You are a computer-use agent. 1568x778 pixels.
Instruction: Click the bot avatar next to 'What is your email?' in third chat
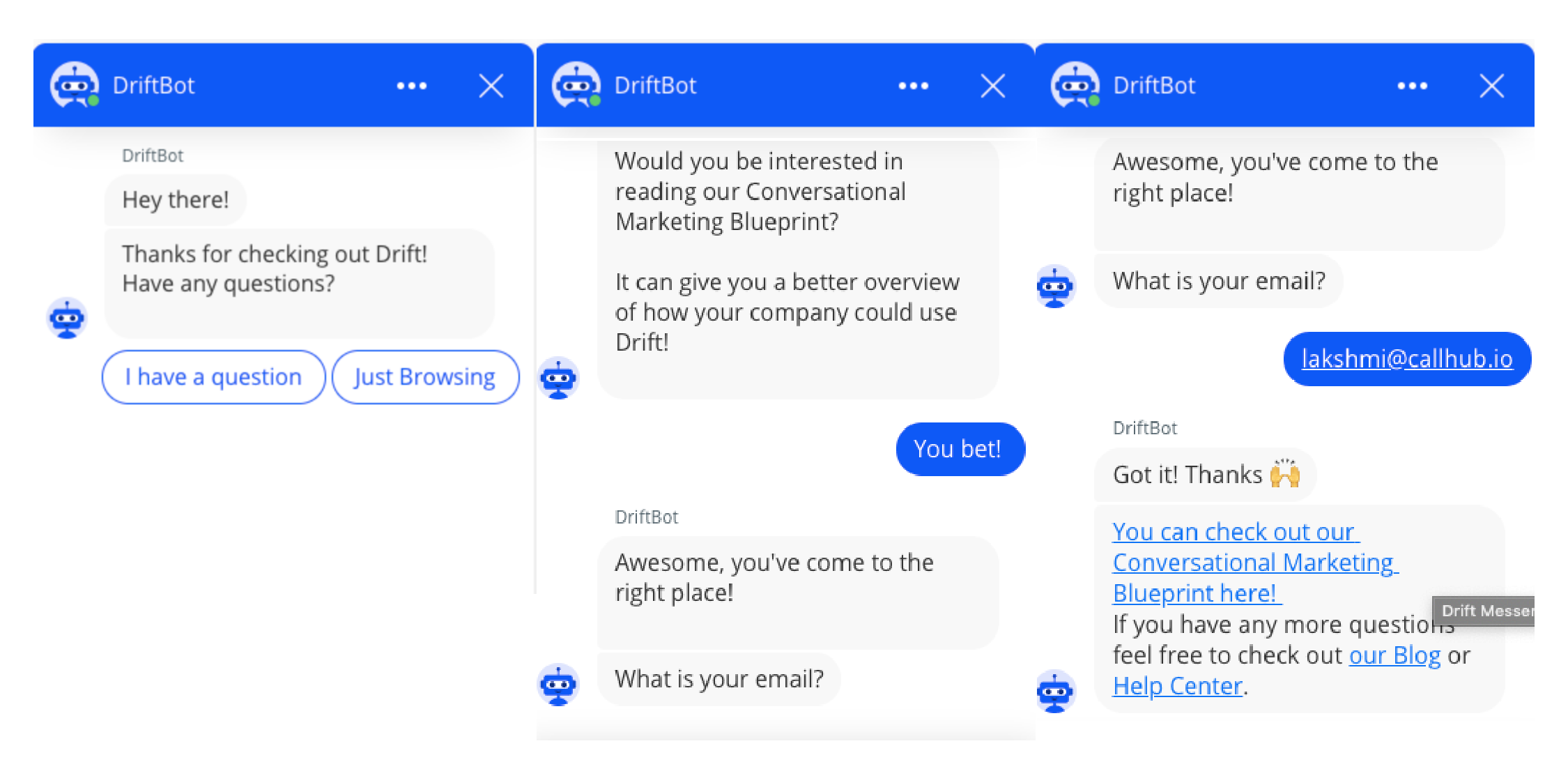[1056, 287]
